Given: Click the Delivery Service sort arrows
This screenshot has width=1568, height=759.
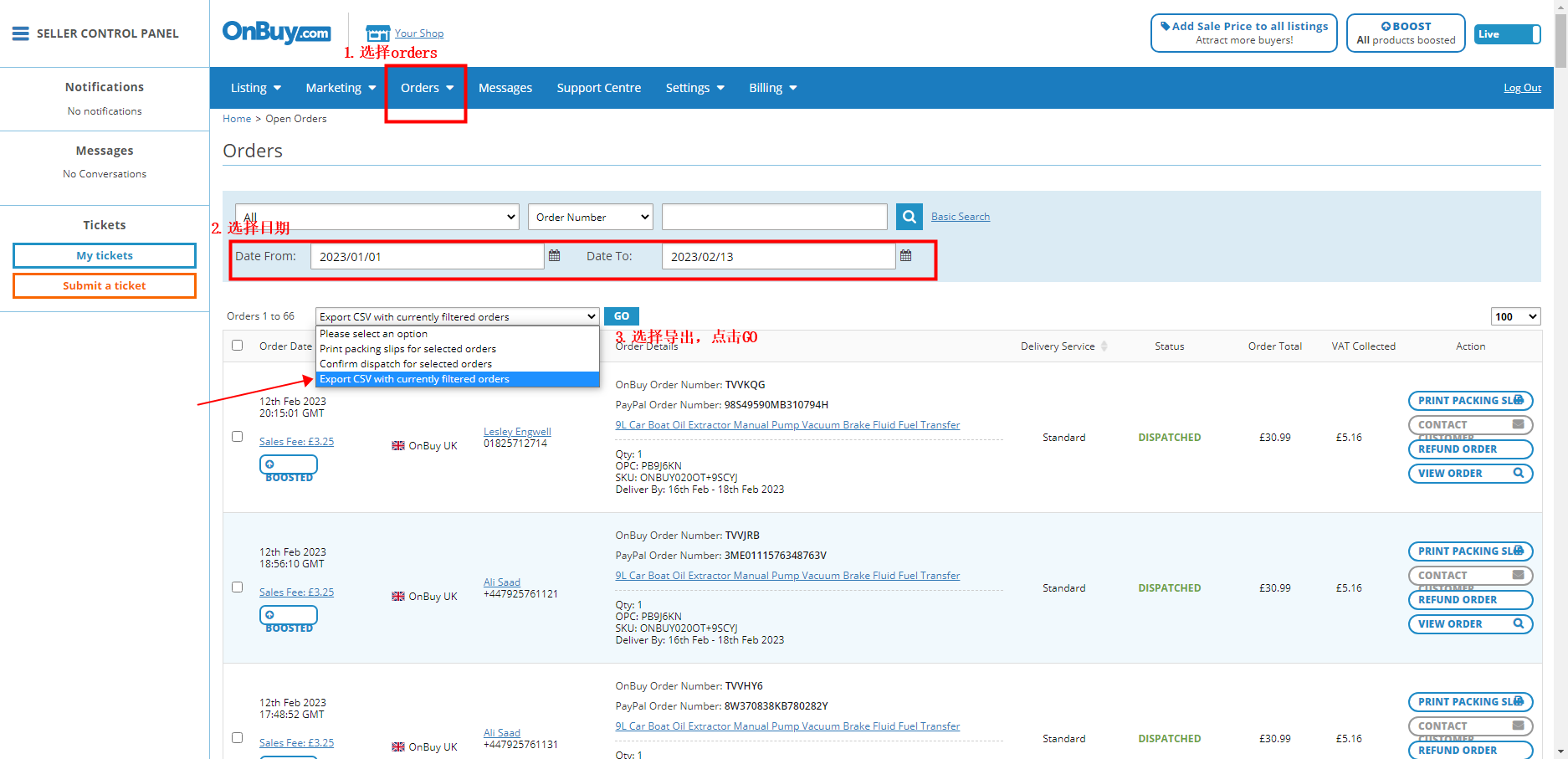Looking at the screenshot, I should (x=1104, y=346).
